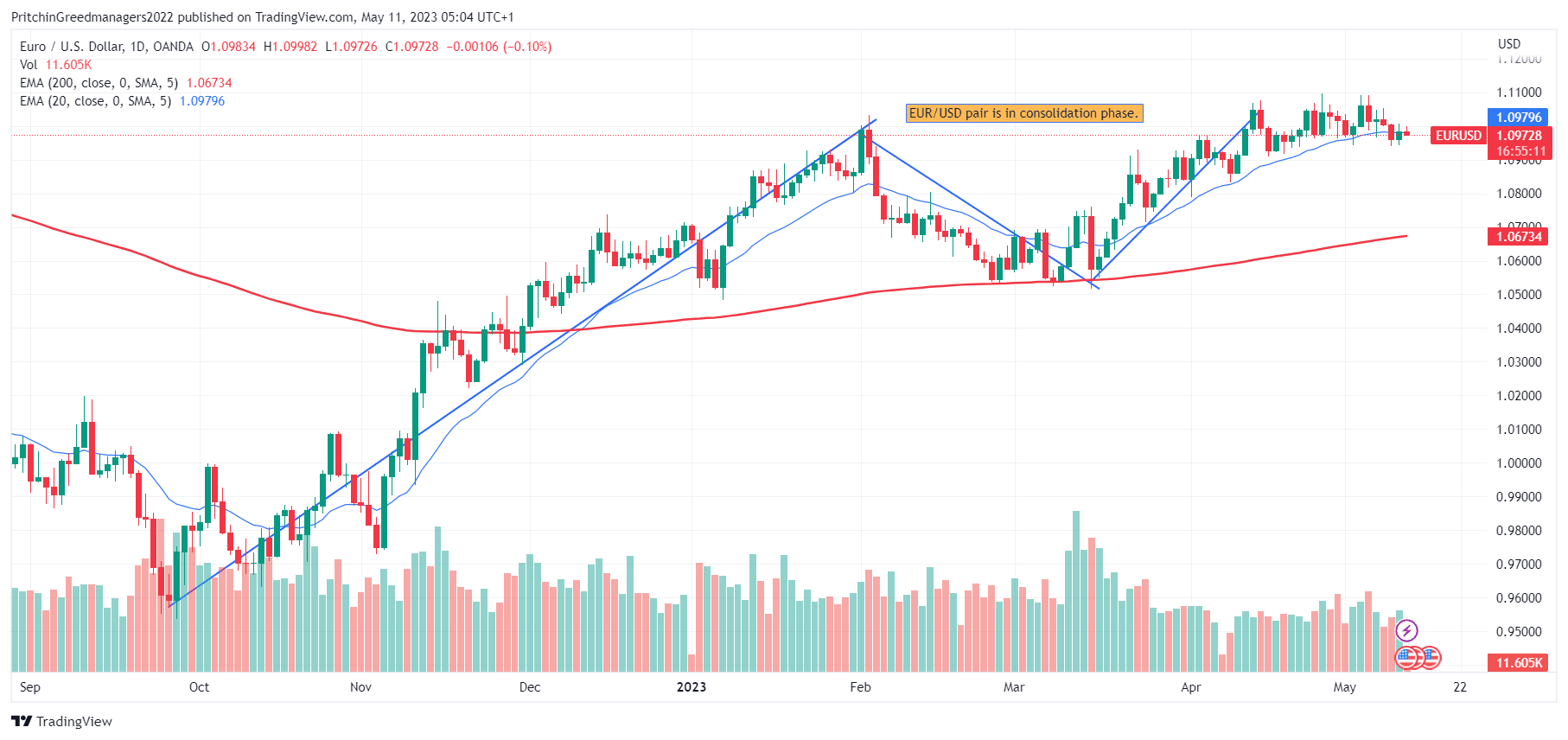Image resolution: width=1568 pixels, height=740 pixels.
Task: Click the tallest volume bar in mid-March
Action: pyautogui.click(x=1076, y=591)
